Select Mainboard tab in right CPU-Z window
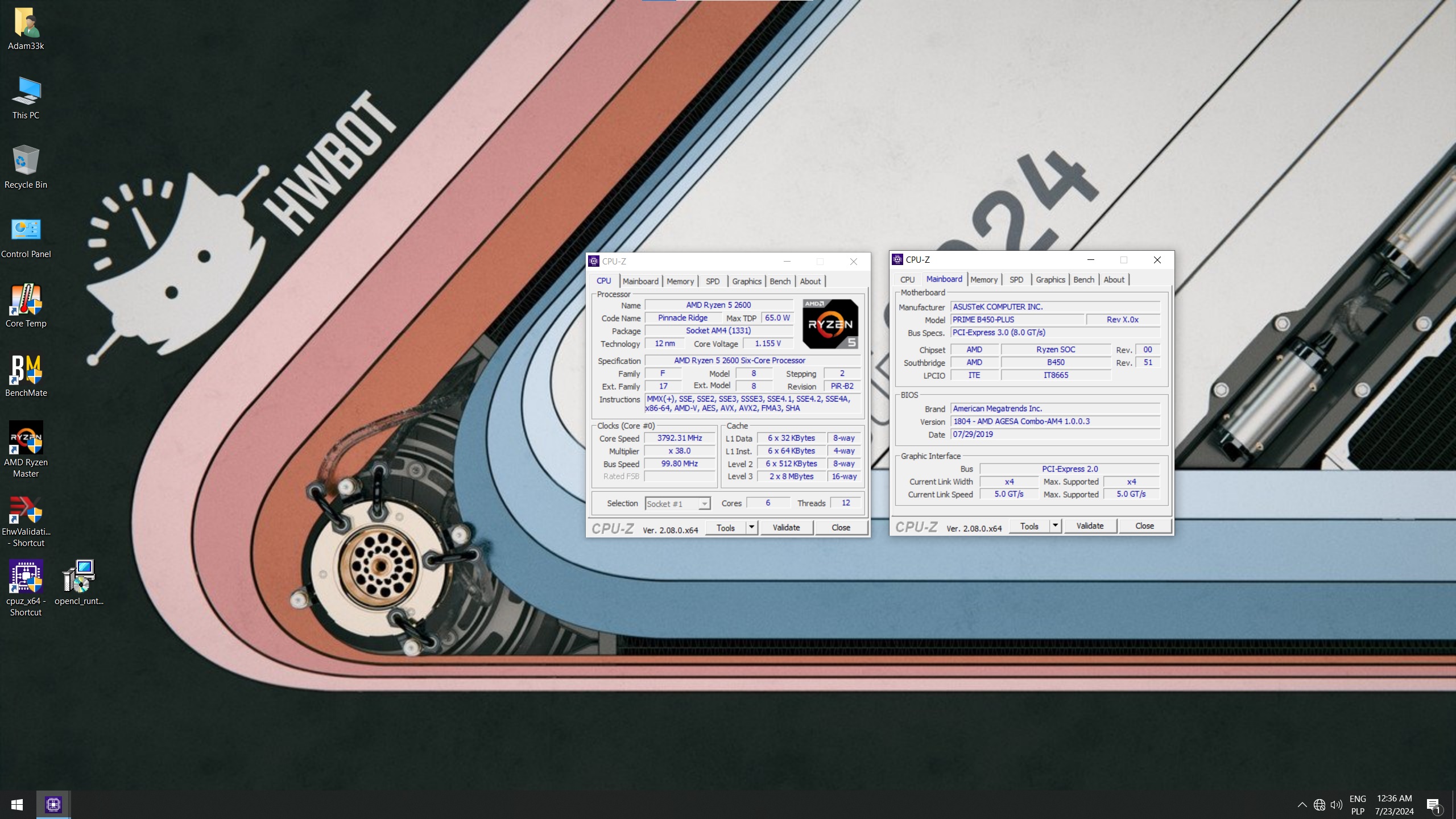The width and height of the screenshot is (1456, 819). [944, 279]
